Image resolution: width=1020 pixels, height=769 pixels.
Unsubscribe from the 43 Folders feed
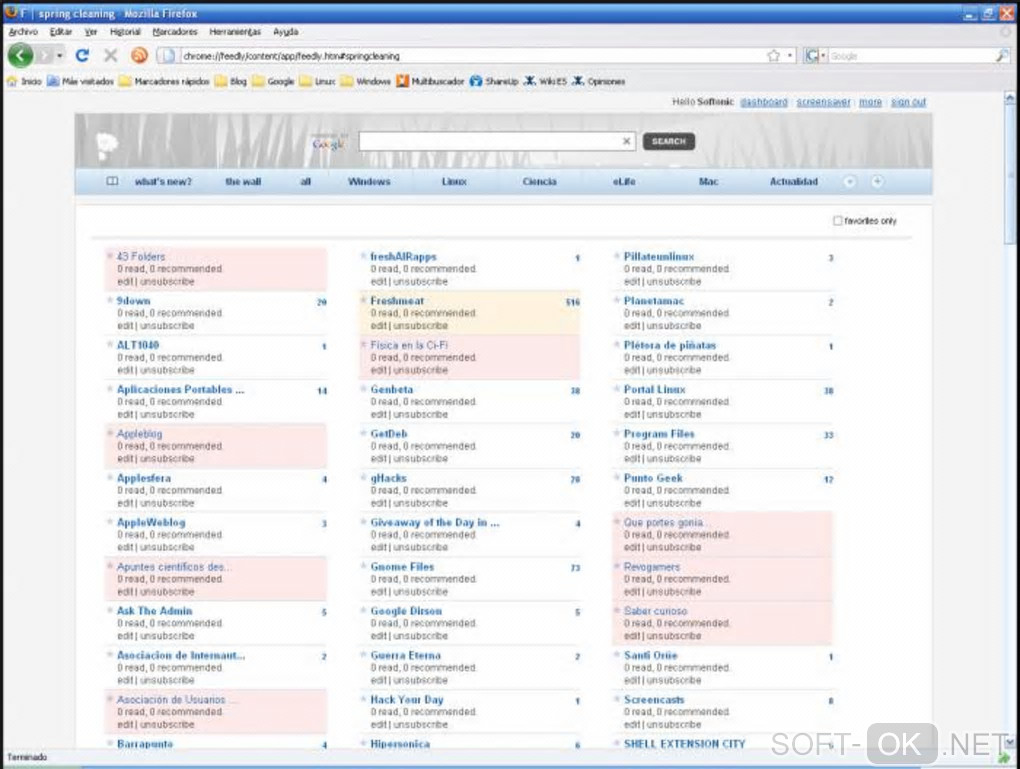[x=167, y=282]
